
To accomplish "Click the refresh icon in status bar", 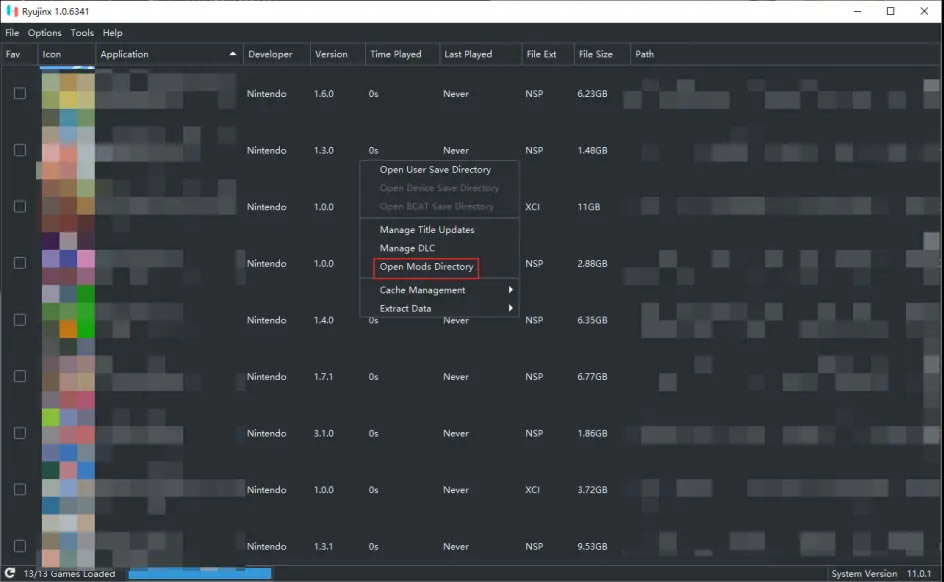I will click(x=10, y=574).
